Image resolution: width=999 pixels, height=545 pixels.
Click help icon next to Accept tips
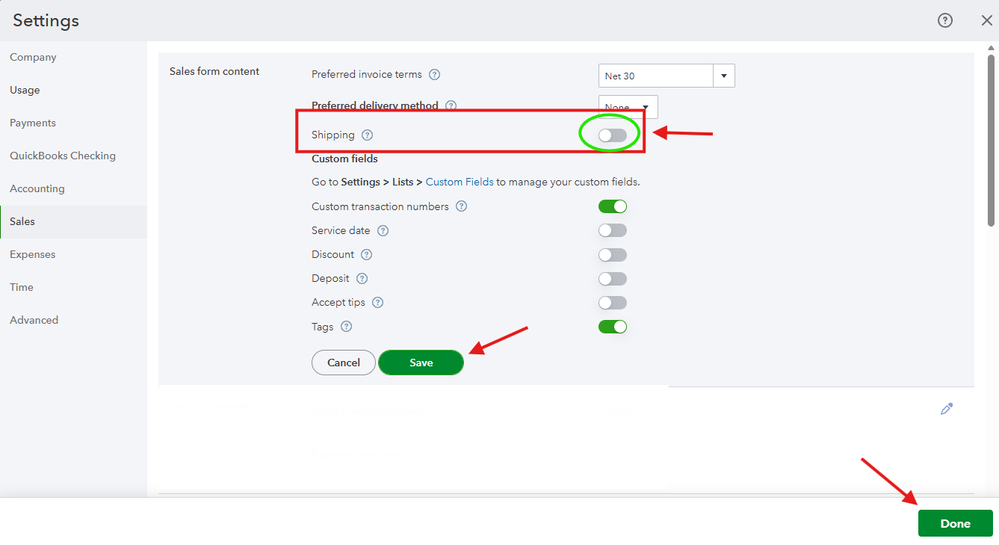(378, 303)
